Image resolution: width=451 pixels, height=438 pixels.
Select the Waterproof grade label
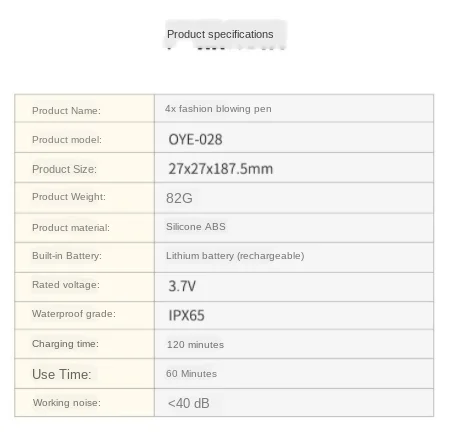click(74, 314)
